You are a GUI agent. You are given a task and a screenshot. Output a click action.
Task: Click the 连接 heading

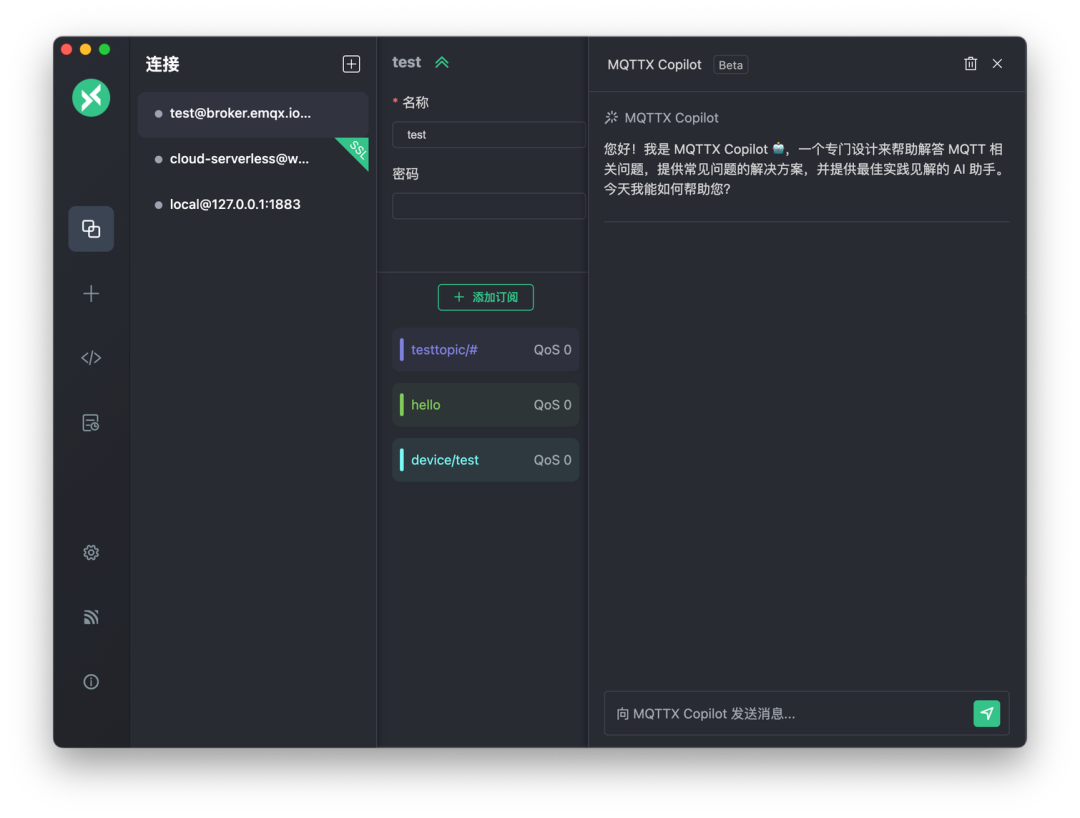(x=163, y=64)
